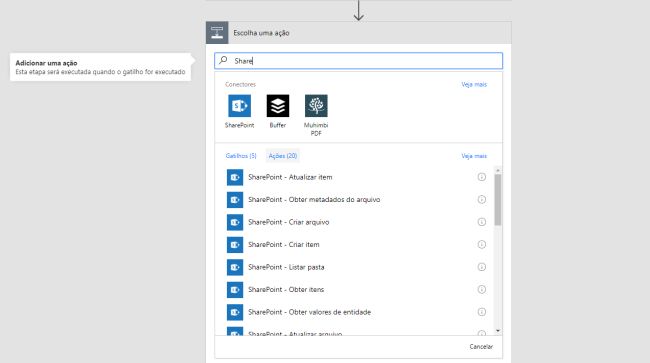
Task: Click the SharePoint icon beside Obter valores de entidade
Action: [235, 312]
